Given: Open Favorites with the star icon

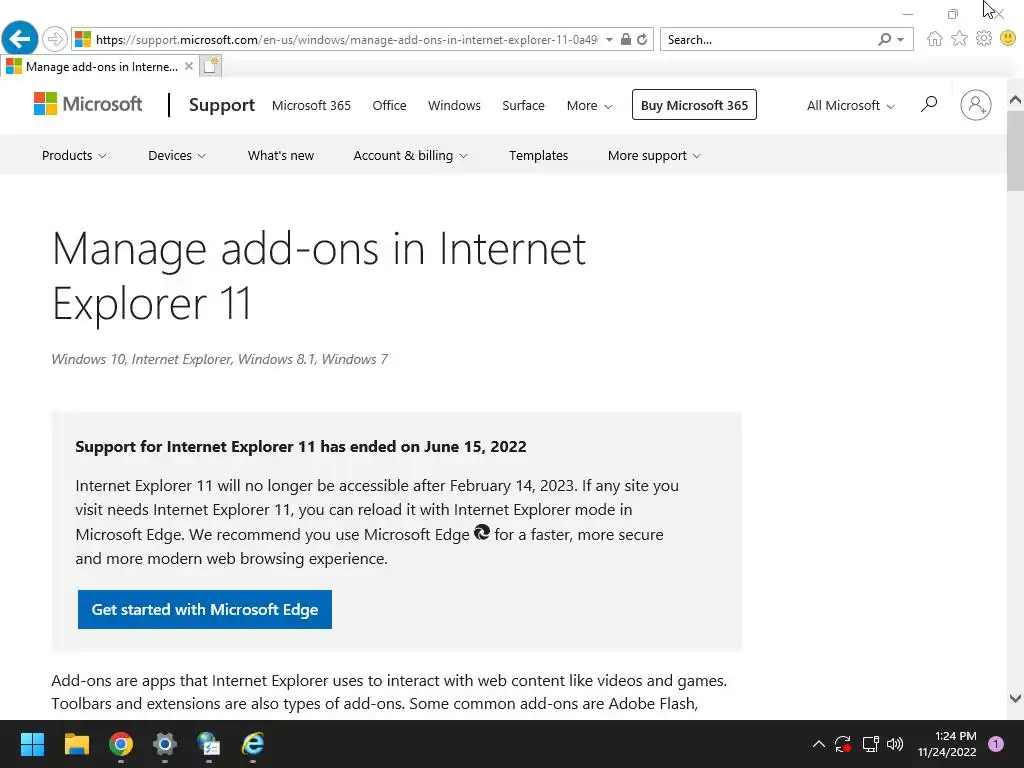Looking at the screenshot, I should [x=959, y=39].
